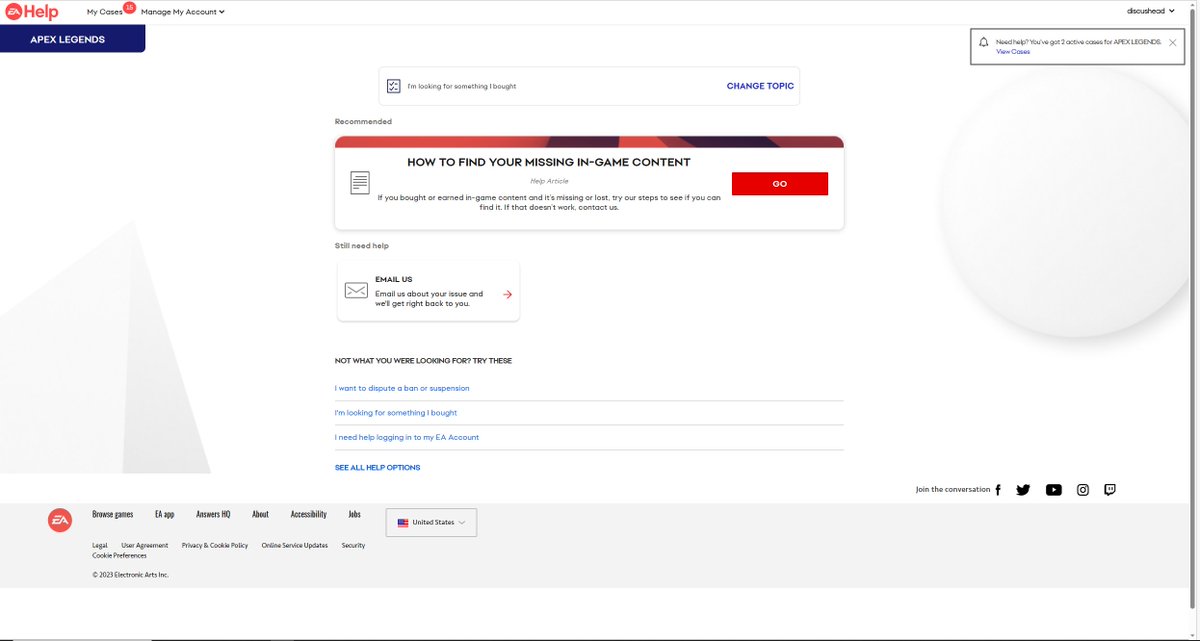Image resolution: width=1200 pixels, height=641 pixels.
Task: Click I'm looking for something I bought link
Action: 396,413
